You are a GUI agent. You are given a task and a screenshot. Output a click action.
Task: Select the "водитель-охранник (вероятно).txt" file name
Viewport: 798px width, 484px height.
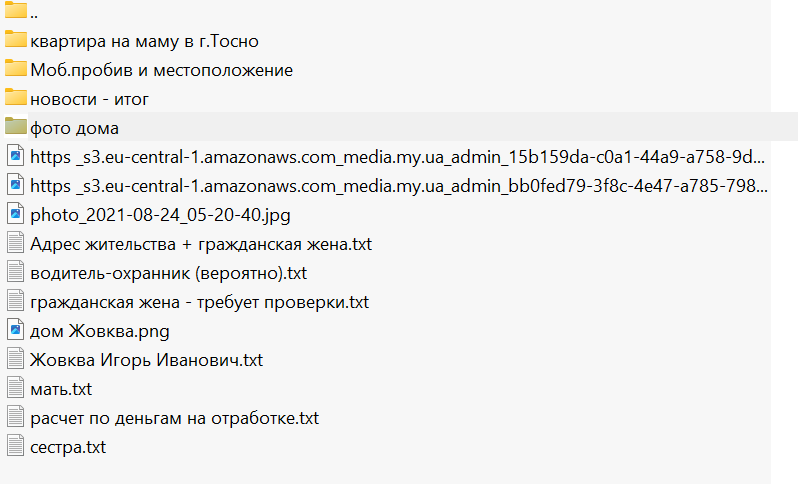tap(168, 273)
